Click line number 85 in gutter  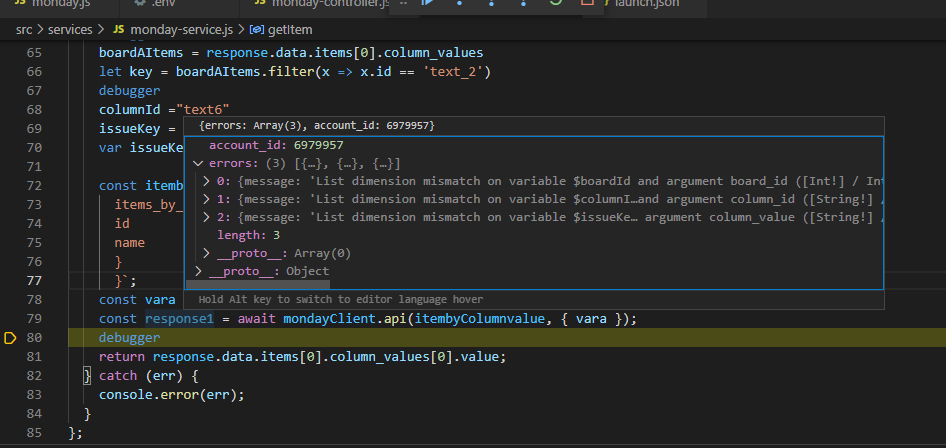coord(34,433)
